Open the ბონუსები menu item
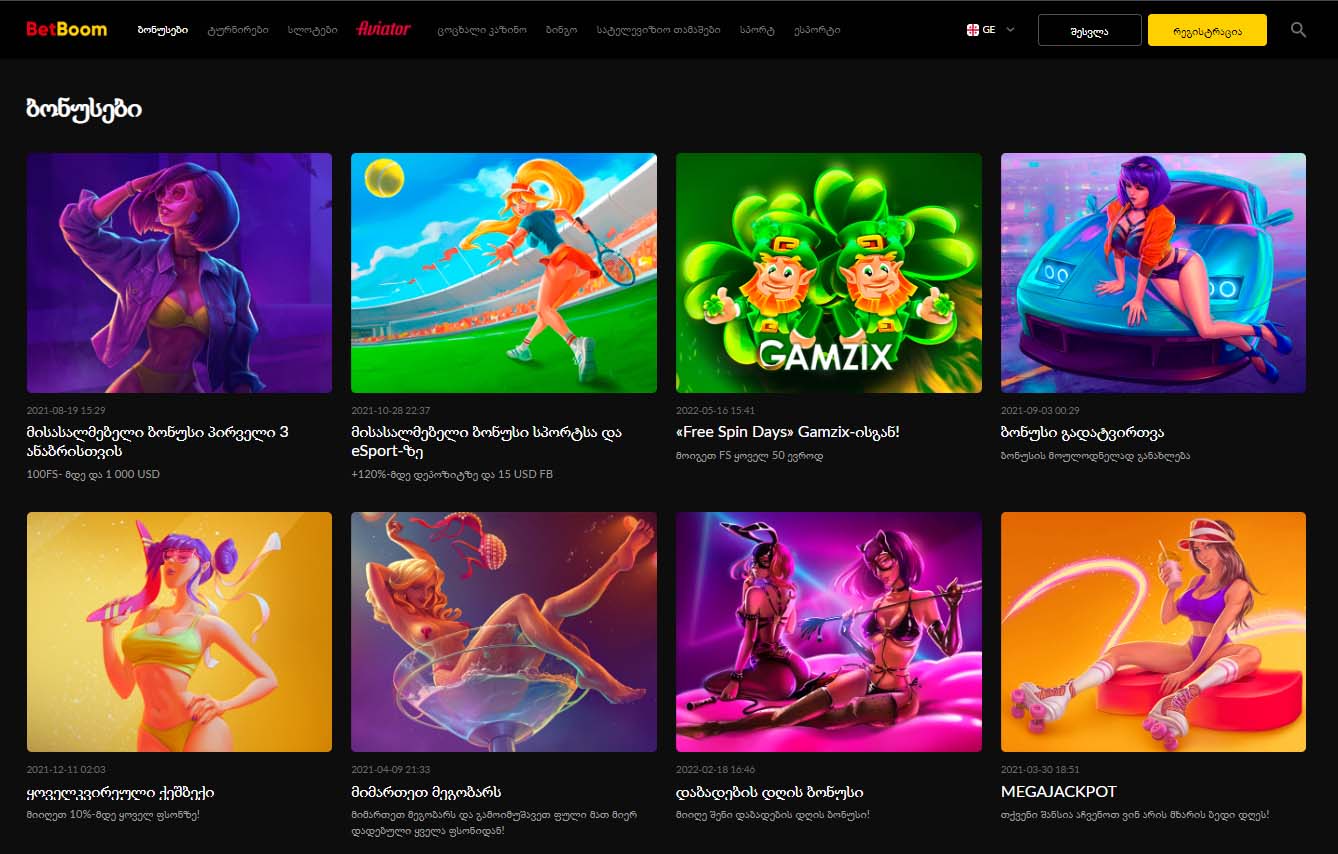Image resolution: width=1338 pixels, height=854 pixels. coord(162,30)
